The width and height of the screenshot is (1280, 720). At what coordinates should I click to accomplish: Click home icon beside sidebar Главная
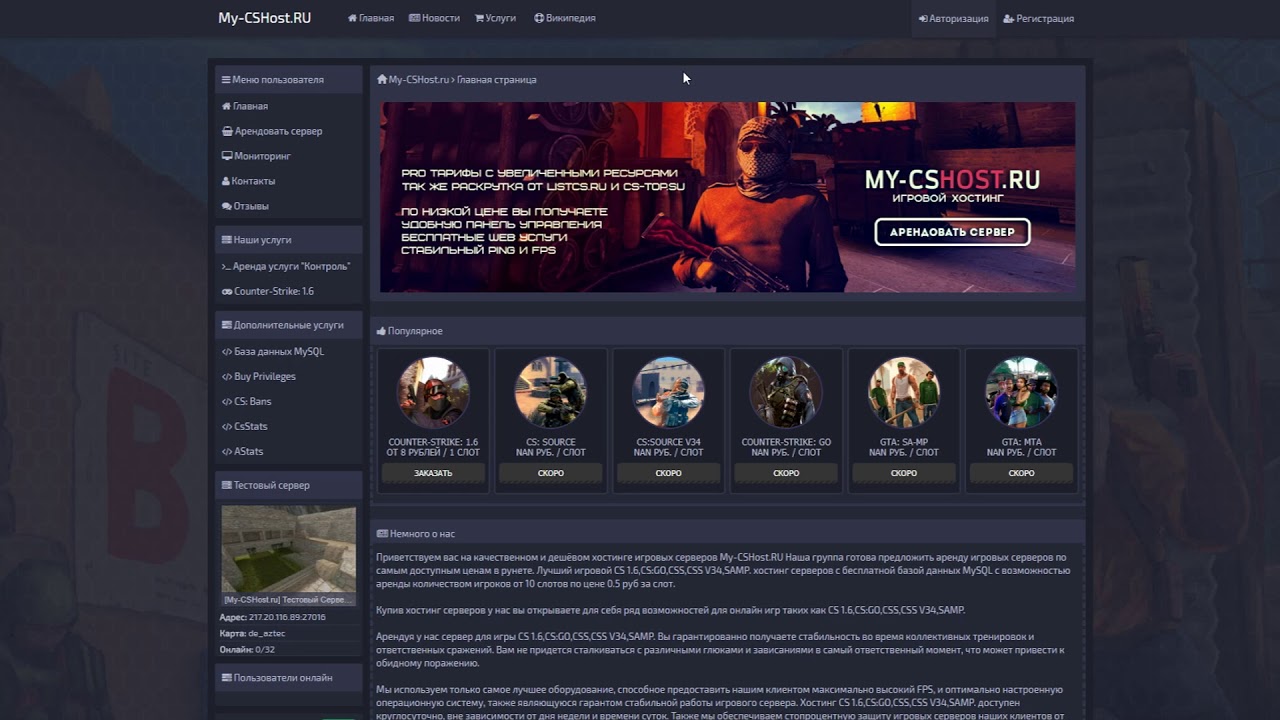(227, 106)
